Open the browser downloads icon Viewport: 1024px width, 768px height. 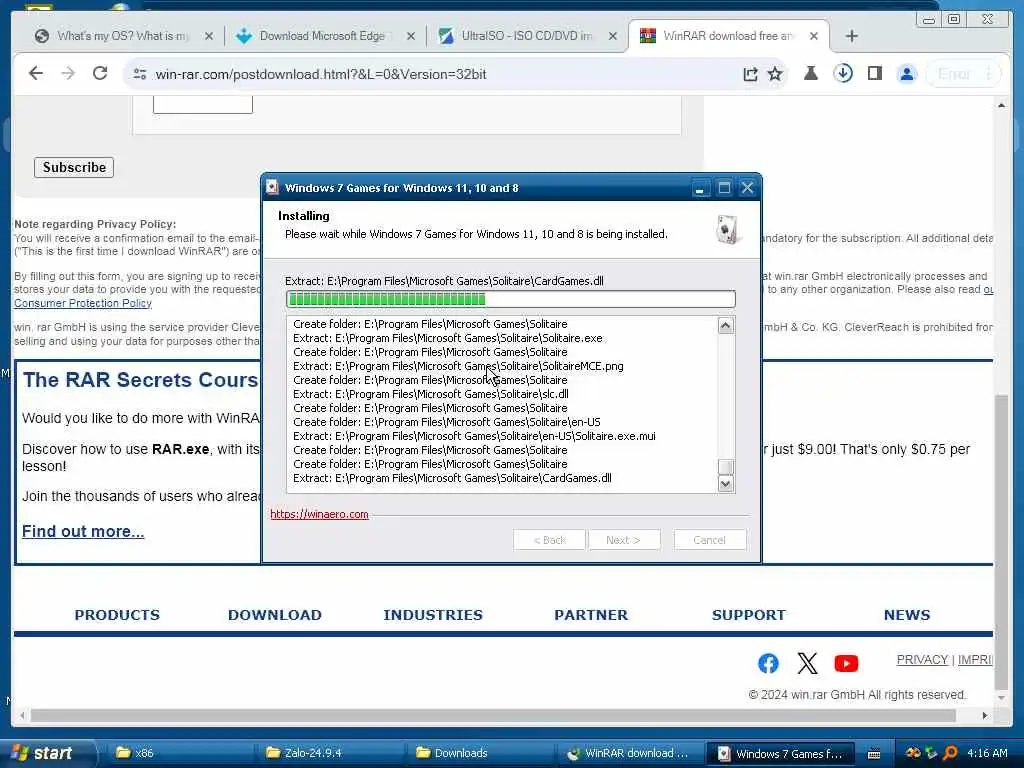pos(843,73)
